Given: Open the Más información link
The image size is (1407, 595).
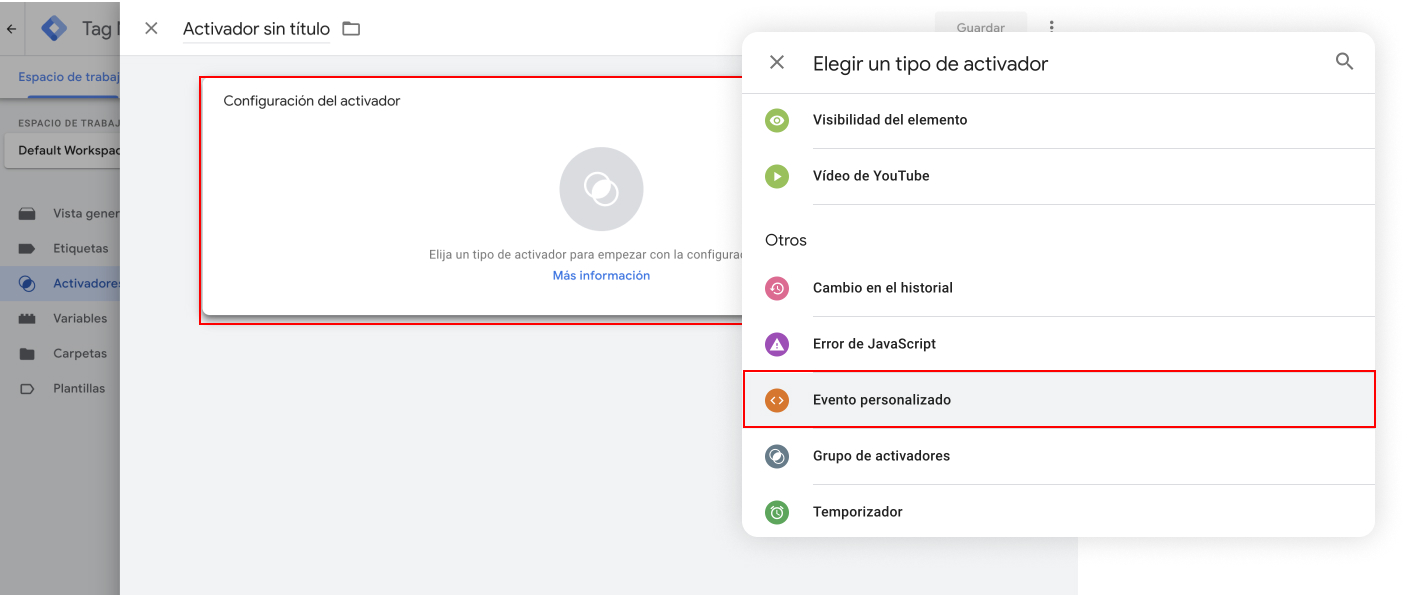Looking at the screenshot, I should (x=601, y=276).
